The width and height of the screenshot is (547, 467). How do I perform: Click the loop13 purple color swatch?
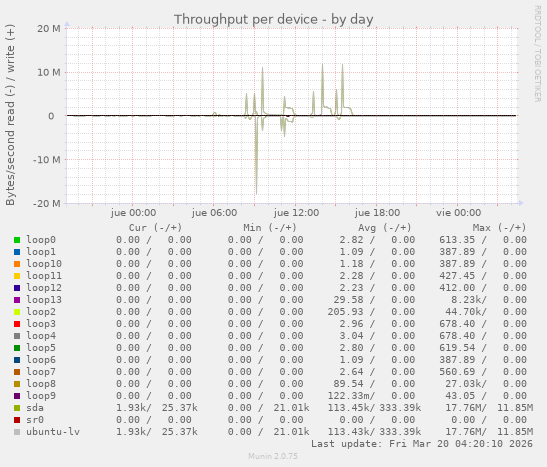17,300
